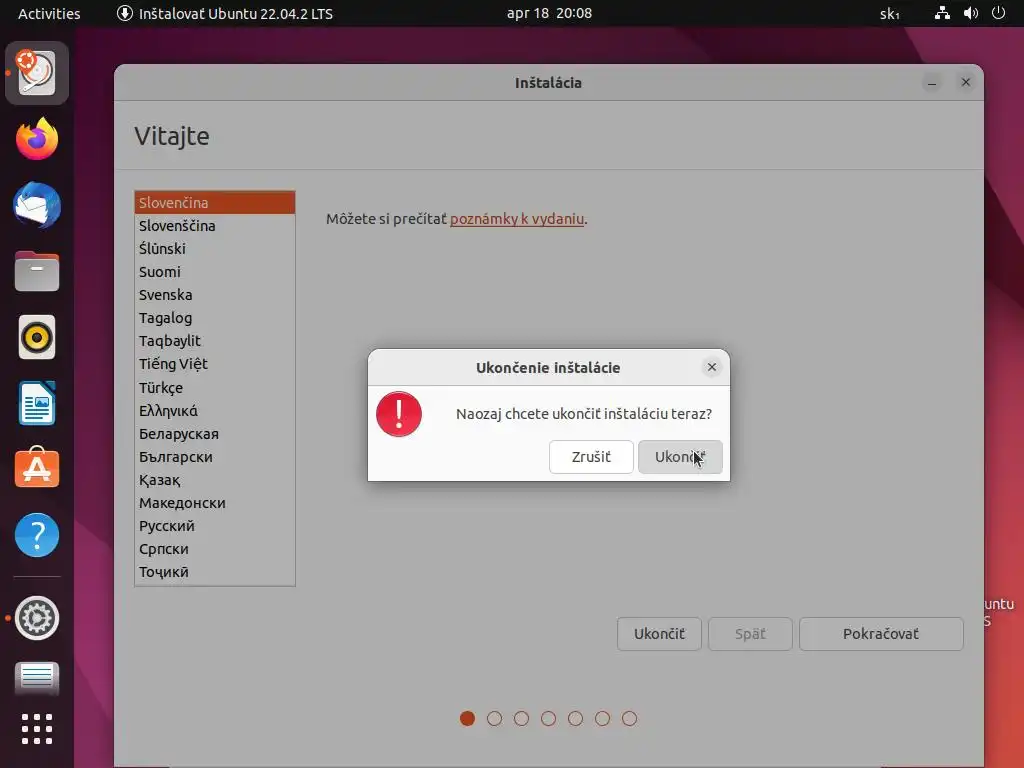Show Applications grid in dock
The height and width of the screenshot is (768, 1024).
(x=37, y=729)
